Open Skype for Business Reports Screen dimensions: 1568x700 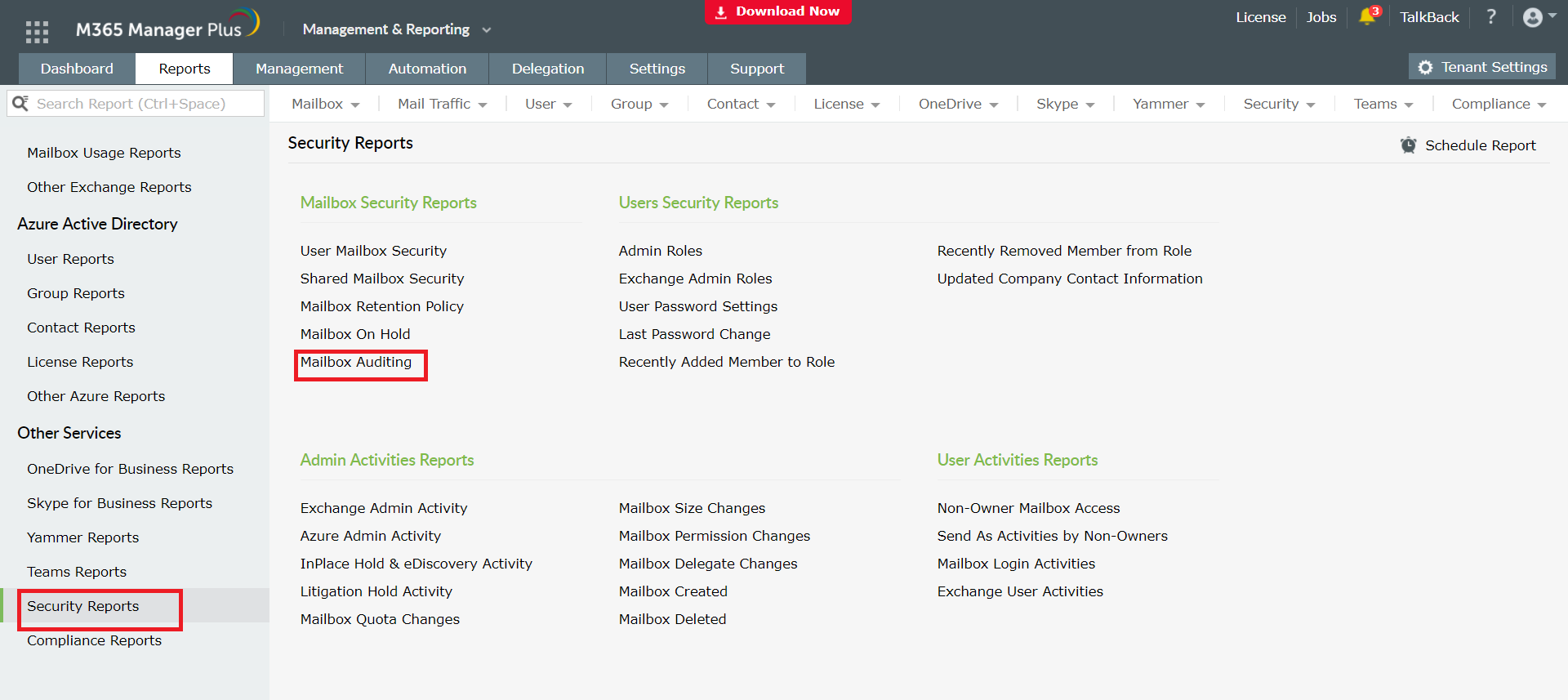pyautogui.click(x=120, y=503)
